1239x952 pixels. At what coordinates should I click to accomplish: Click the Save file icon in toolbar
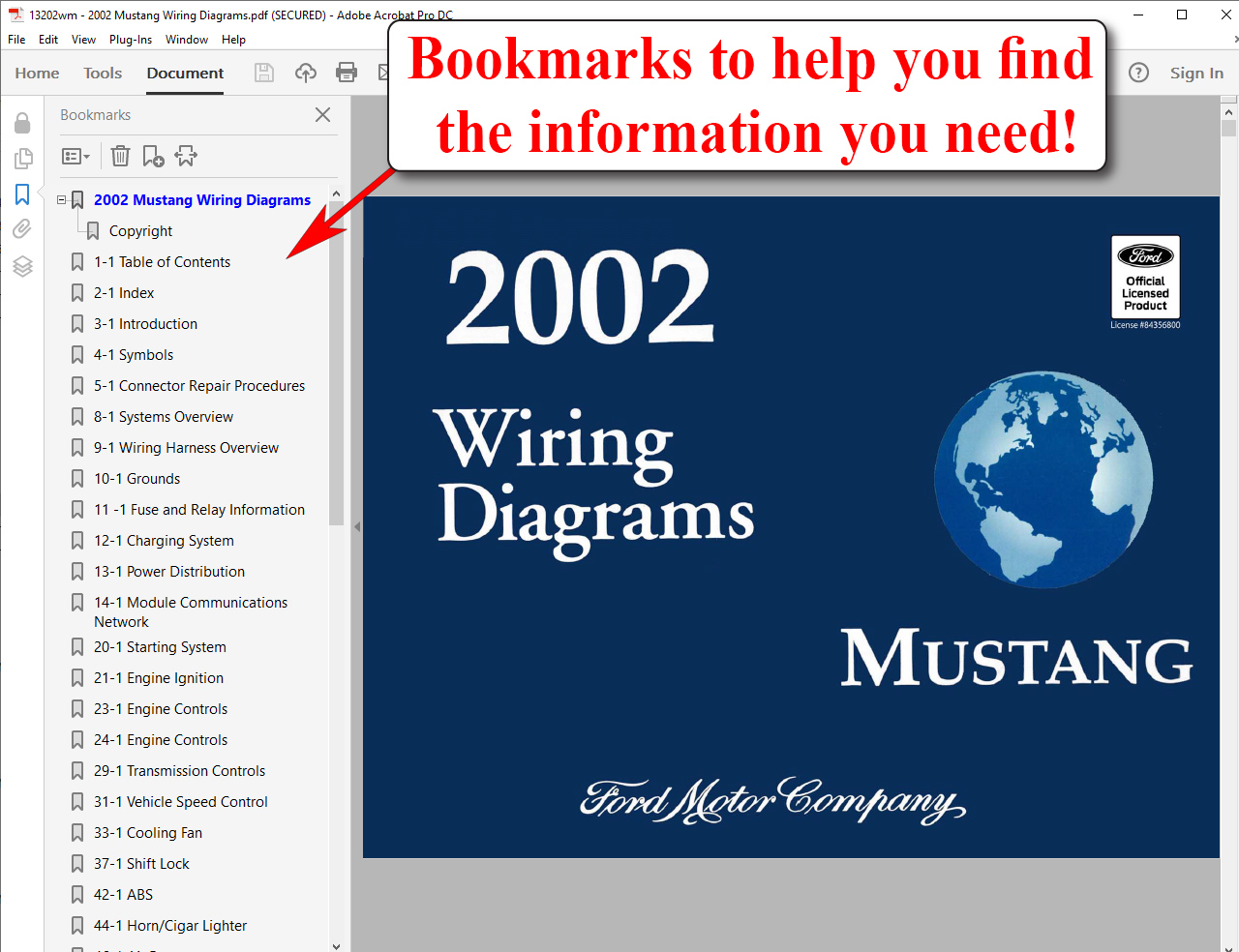[264, 73]
